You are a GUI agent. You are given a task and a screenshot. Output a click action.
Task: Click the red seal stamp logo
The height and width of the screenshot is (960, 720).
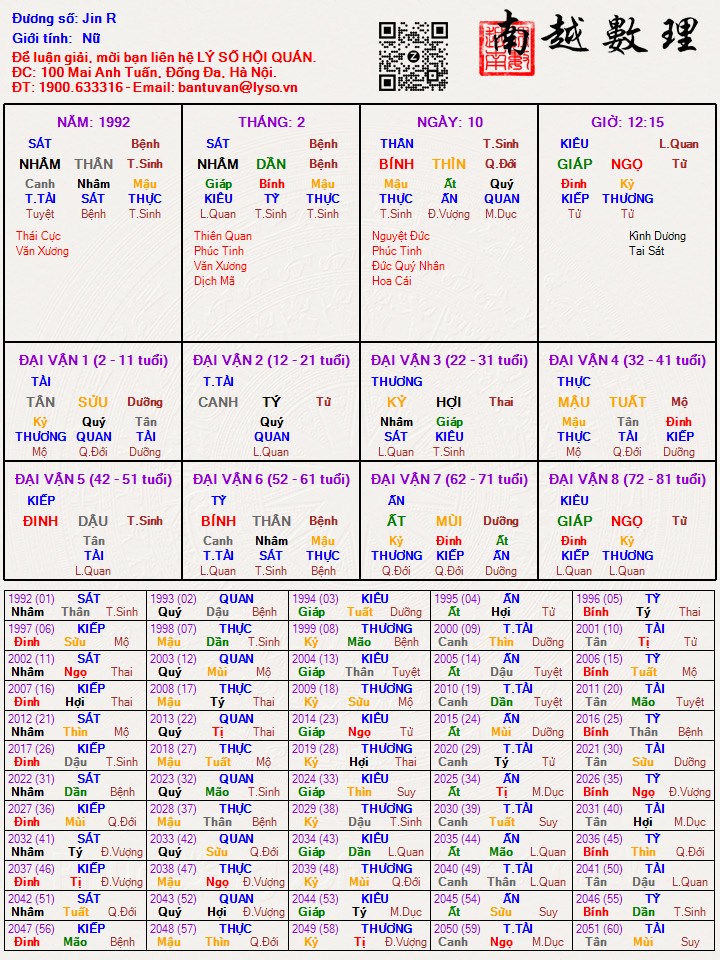click(500, 46)
